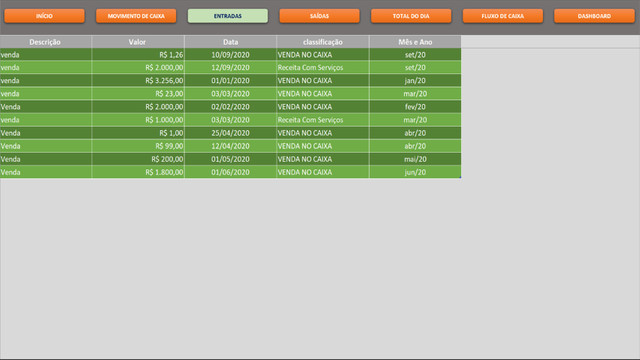Select the R$ 99,00 value cell

point(138,146)
